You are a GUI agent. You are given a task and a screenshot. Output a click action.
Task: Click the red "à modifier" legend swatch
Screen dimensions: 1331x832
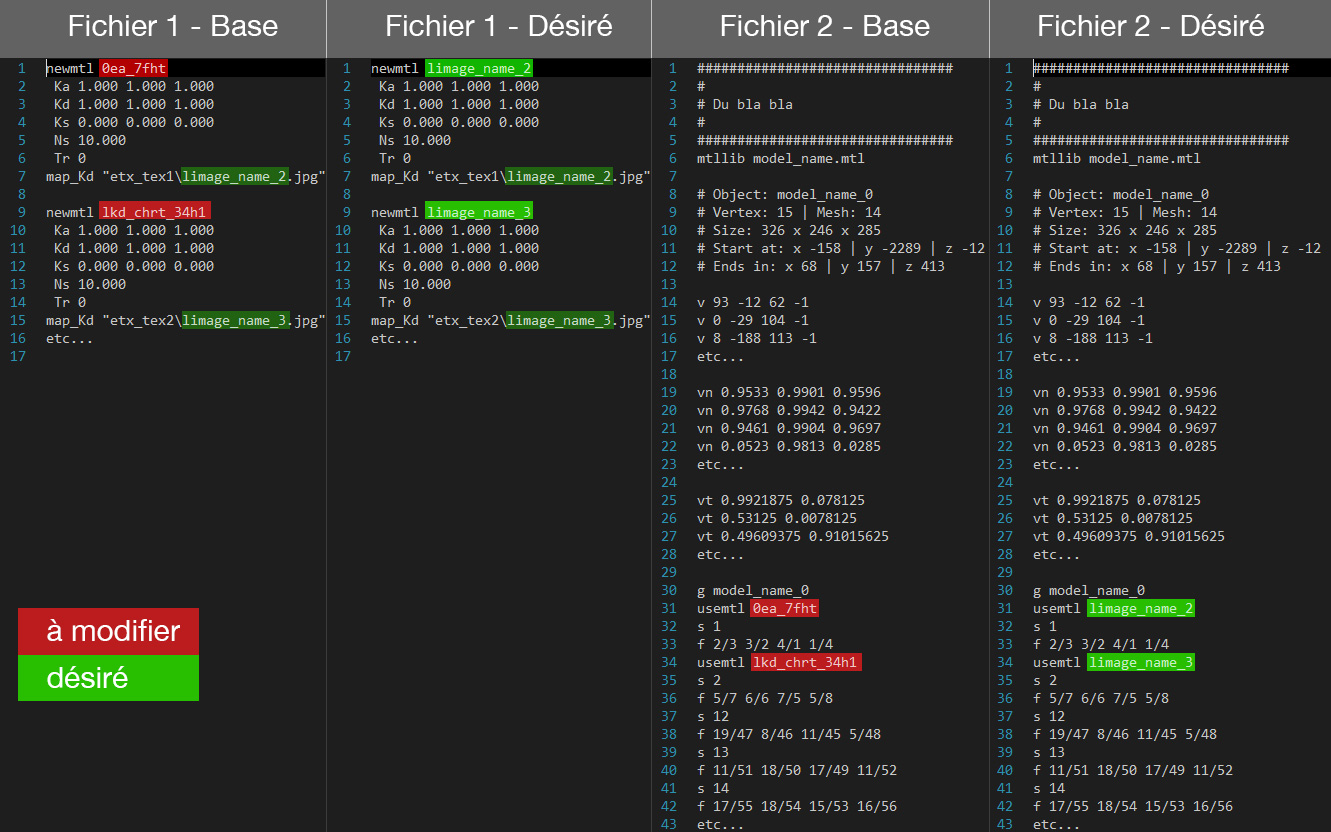pyautogui.click(x=108, y=631)
